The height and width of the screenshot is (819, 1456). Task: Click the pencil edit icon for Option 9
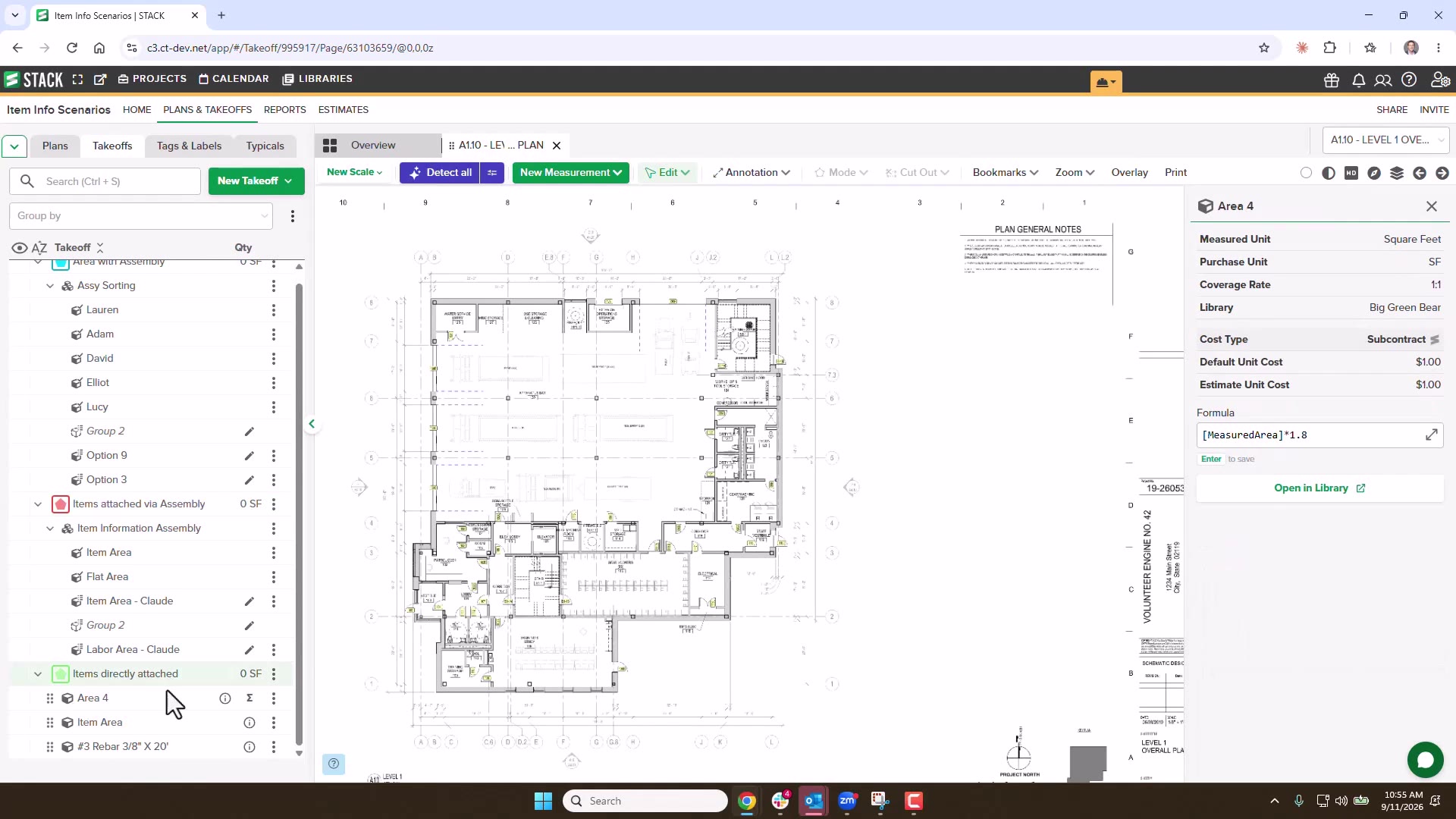coord(249,456)
